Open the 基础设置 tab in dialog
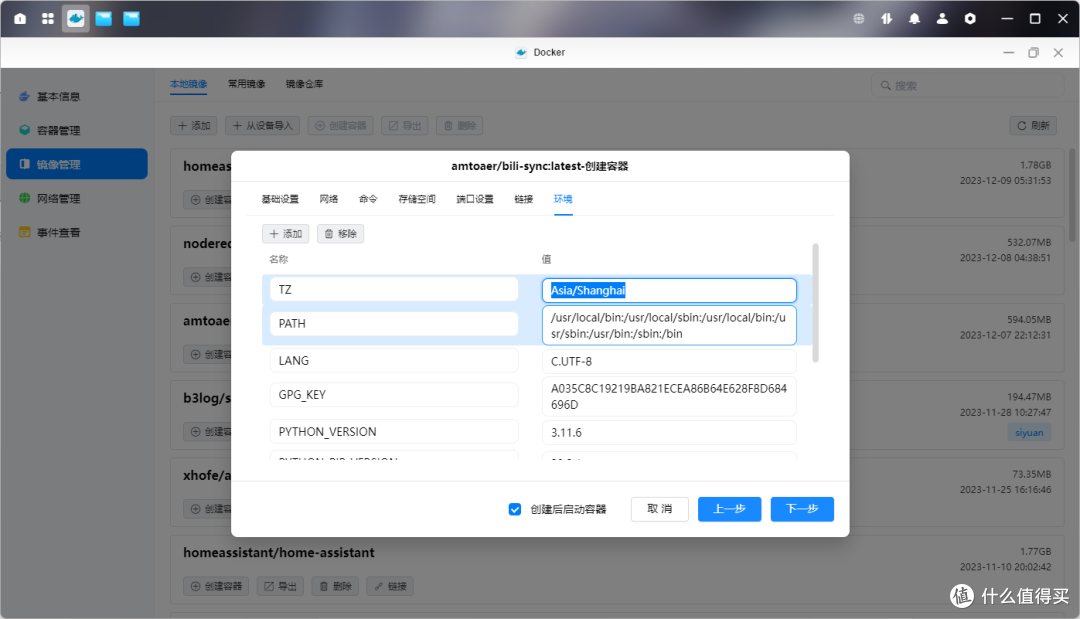Image resolution: width=1080 pixels, height=619 pixels. click(x=280, y=199)
